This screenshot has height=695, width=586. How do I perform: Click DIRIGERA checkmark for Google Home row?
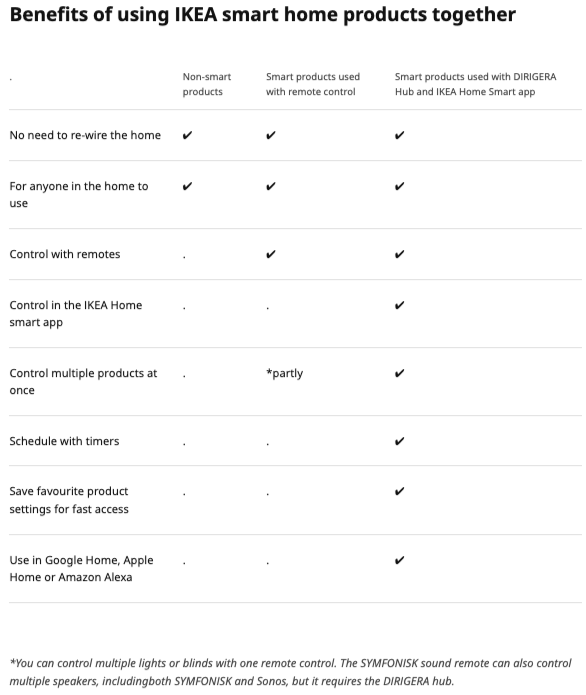pos(399,560)
